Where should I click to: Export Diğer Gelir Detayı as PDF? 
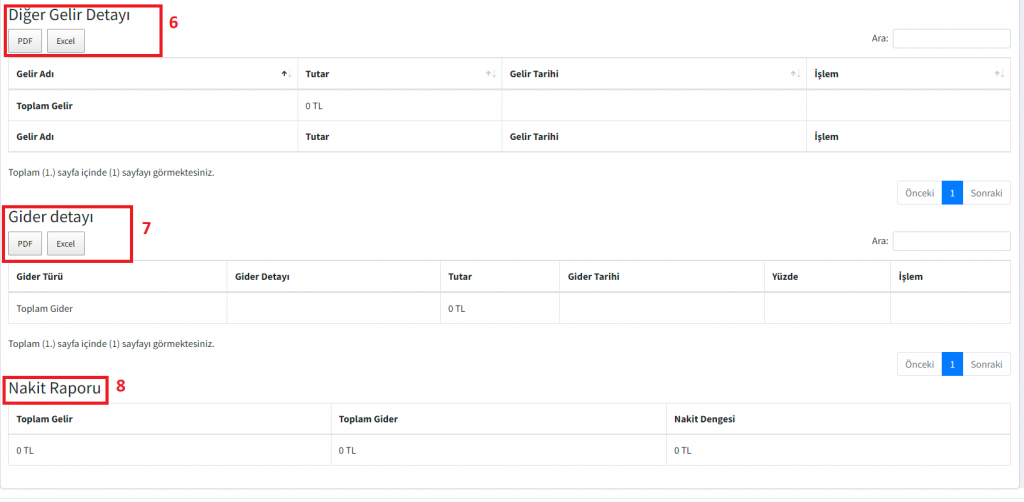click(x=25, y=41)
